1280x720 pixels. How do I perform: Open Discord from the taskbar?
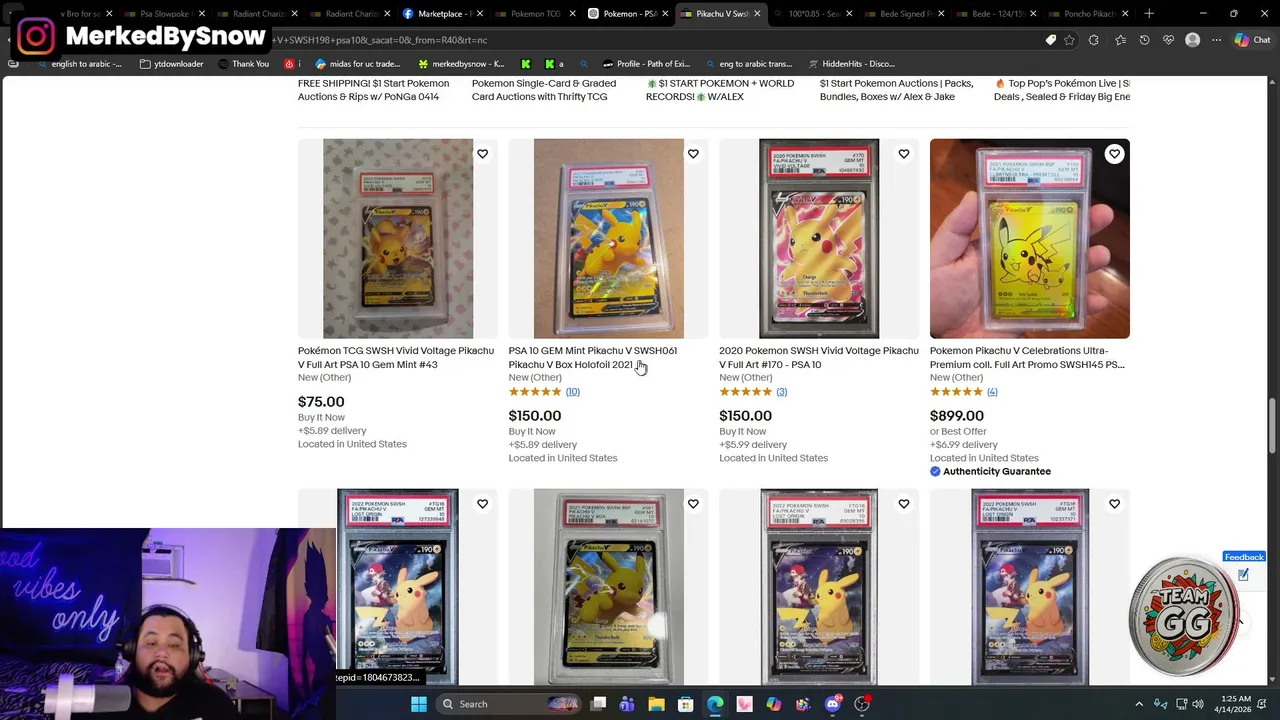coord(832,704)
